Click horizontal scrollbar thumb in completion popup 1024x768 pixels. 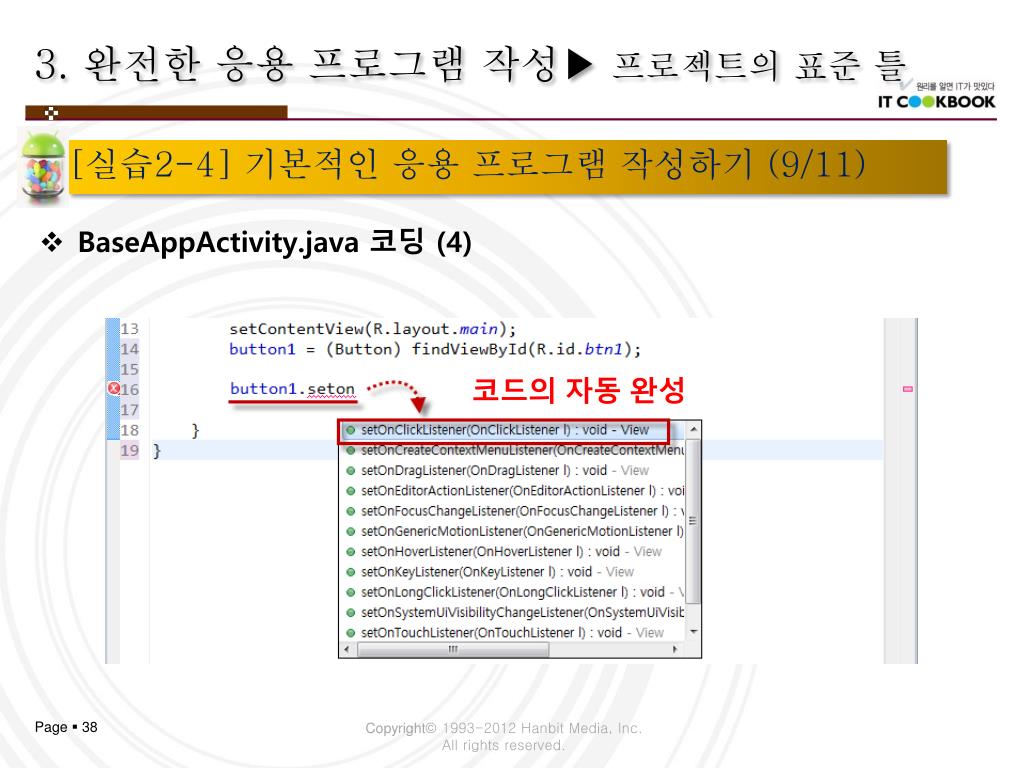pos(453,649)
